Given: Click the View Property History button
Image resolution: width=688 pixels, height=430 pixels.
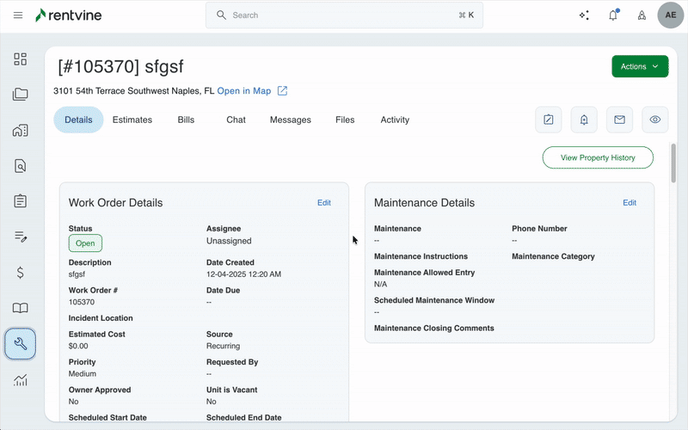Looking at the screenshot, I should click(x=597, y=157).
